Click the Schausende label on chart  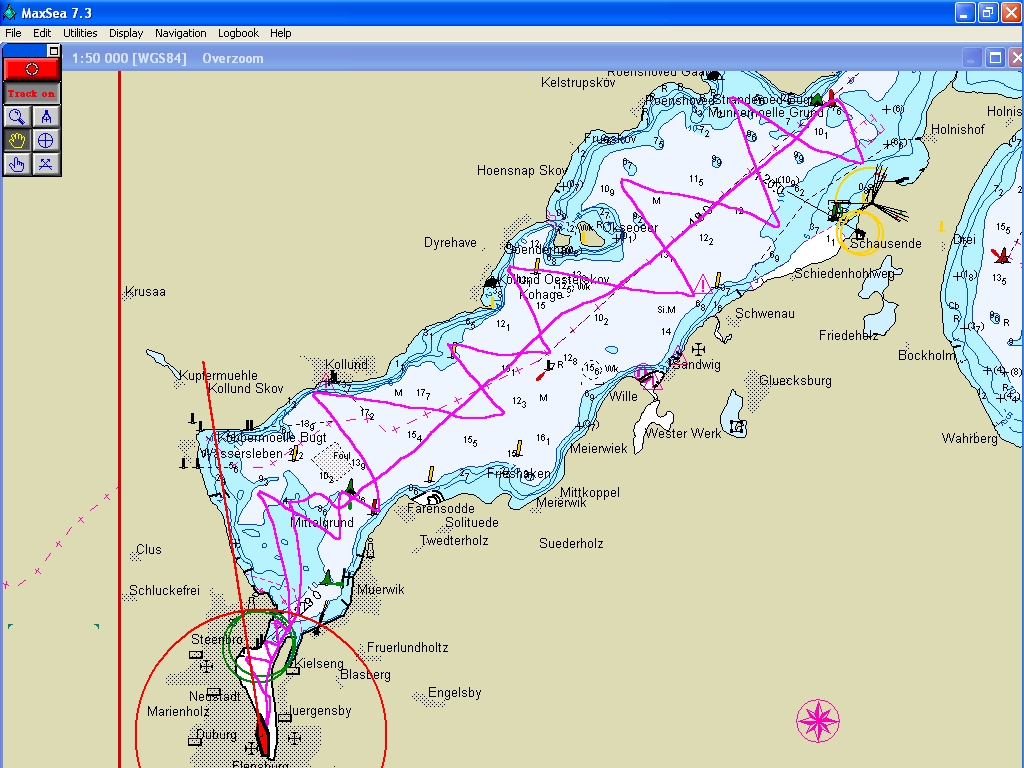click(x=886, y=244)
